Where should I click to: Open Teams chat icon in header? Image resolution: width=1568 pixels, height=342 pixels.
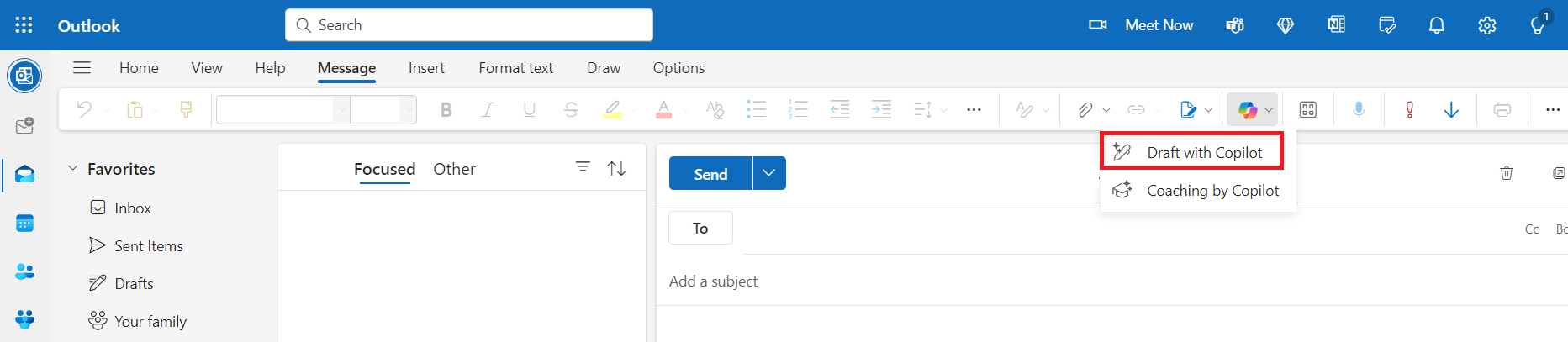pyautogui.click(x=1235, y=25)
